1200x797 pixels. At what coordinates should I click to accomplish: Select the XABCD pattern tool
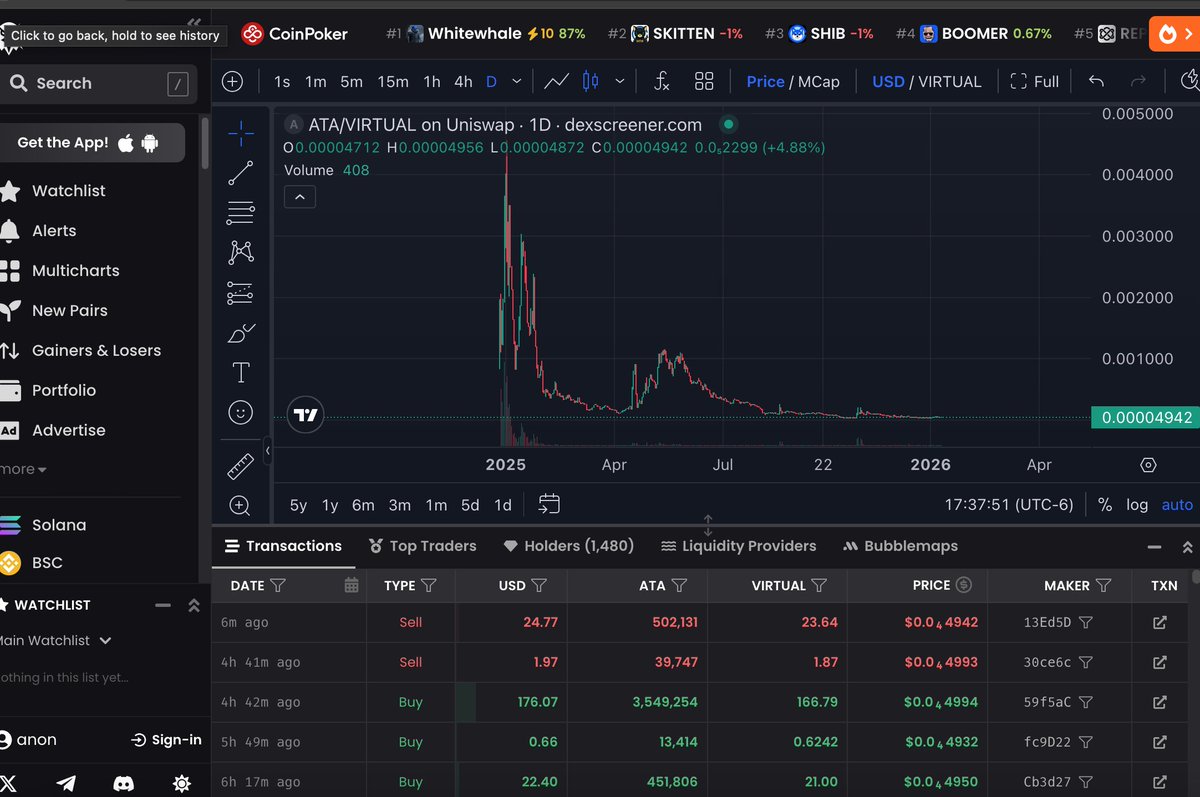241,252
